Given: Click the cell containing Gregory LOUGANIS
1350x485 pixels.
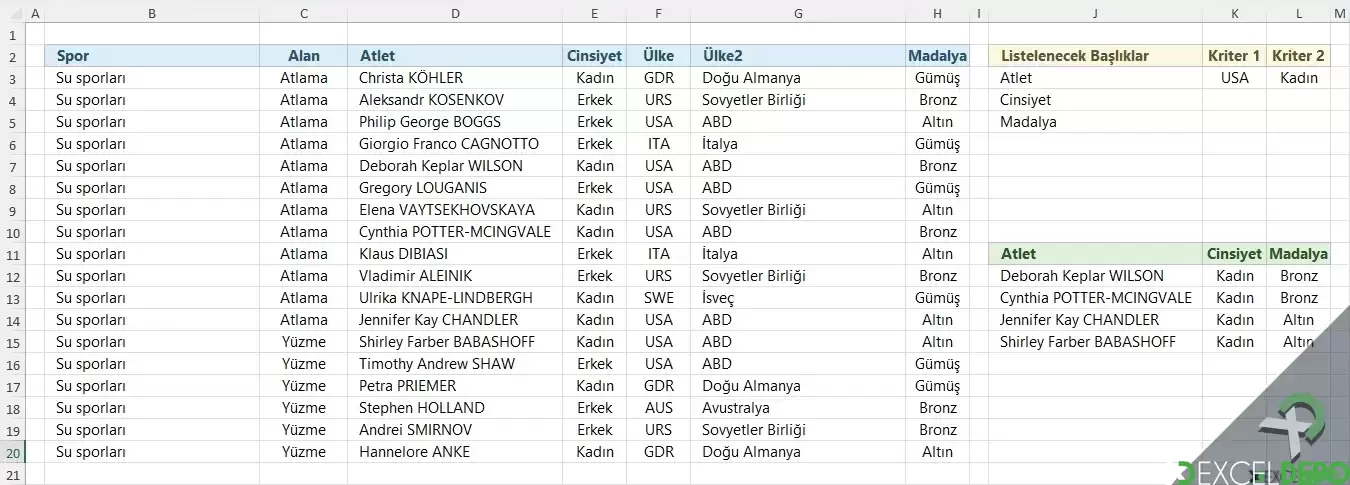Looking at the screenshot, I should 455,188.
